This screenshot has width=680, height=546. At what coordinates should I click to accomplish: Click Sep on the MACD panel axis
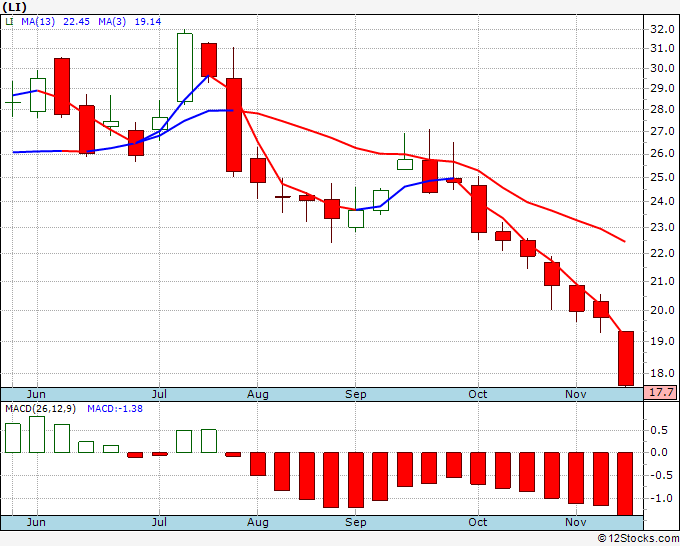tap(356, 522)
